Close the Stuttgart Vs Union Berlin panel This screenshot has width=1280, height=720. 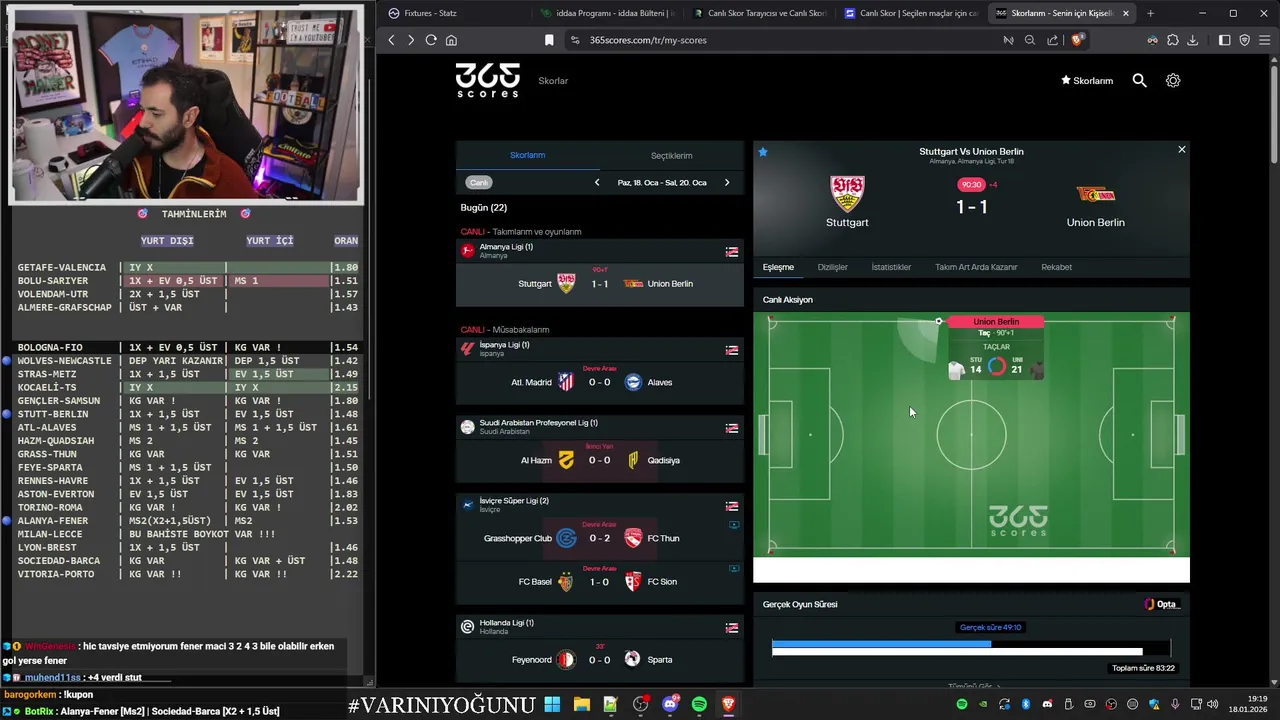(1181, 149)
